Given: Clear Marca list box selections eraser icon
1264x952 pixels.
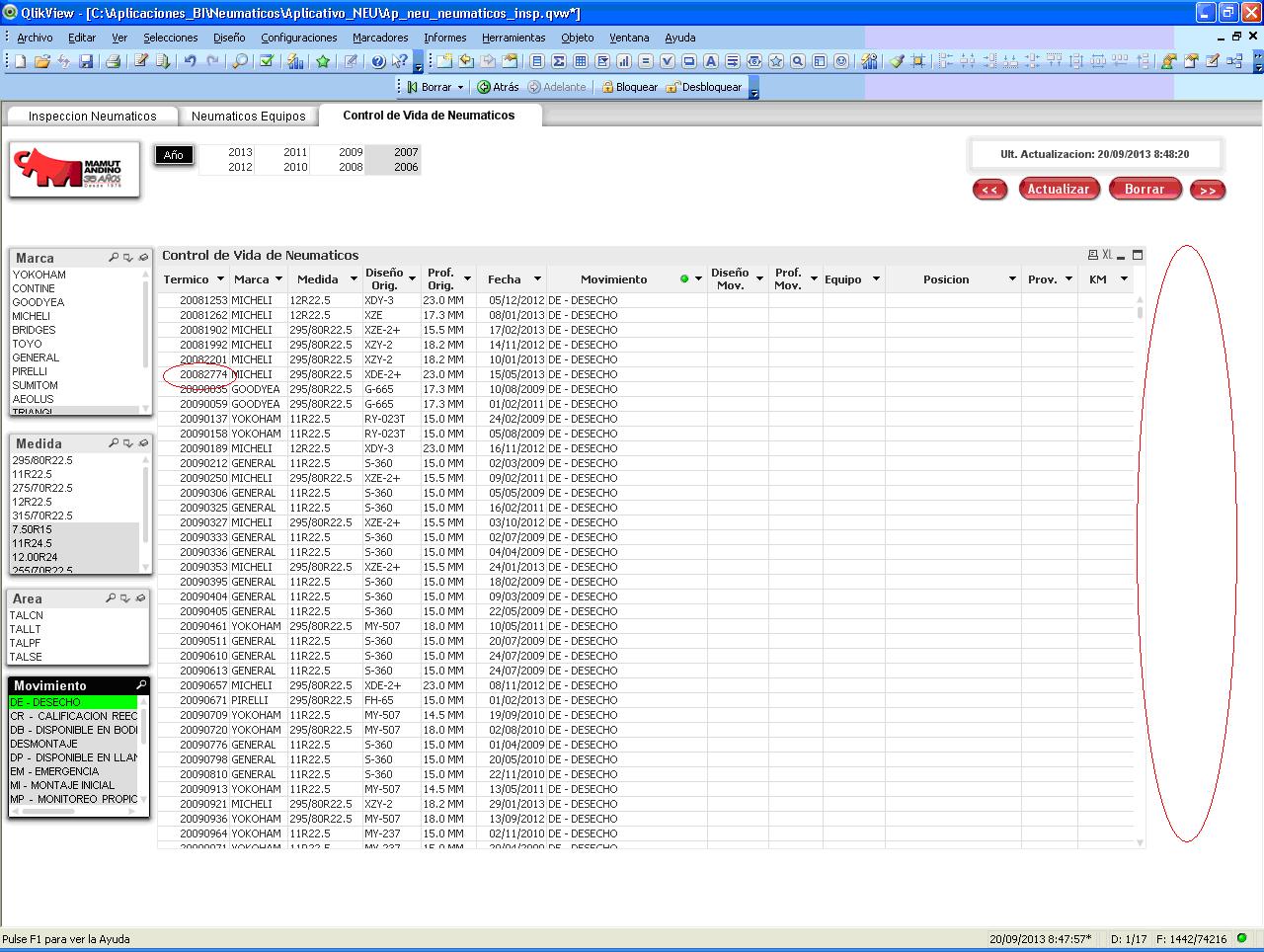Looking at the screenshot, I should point(142,258).
